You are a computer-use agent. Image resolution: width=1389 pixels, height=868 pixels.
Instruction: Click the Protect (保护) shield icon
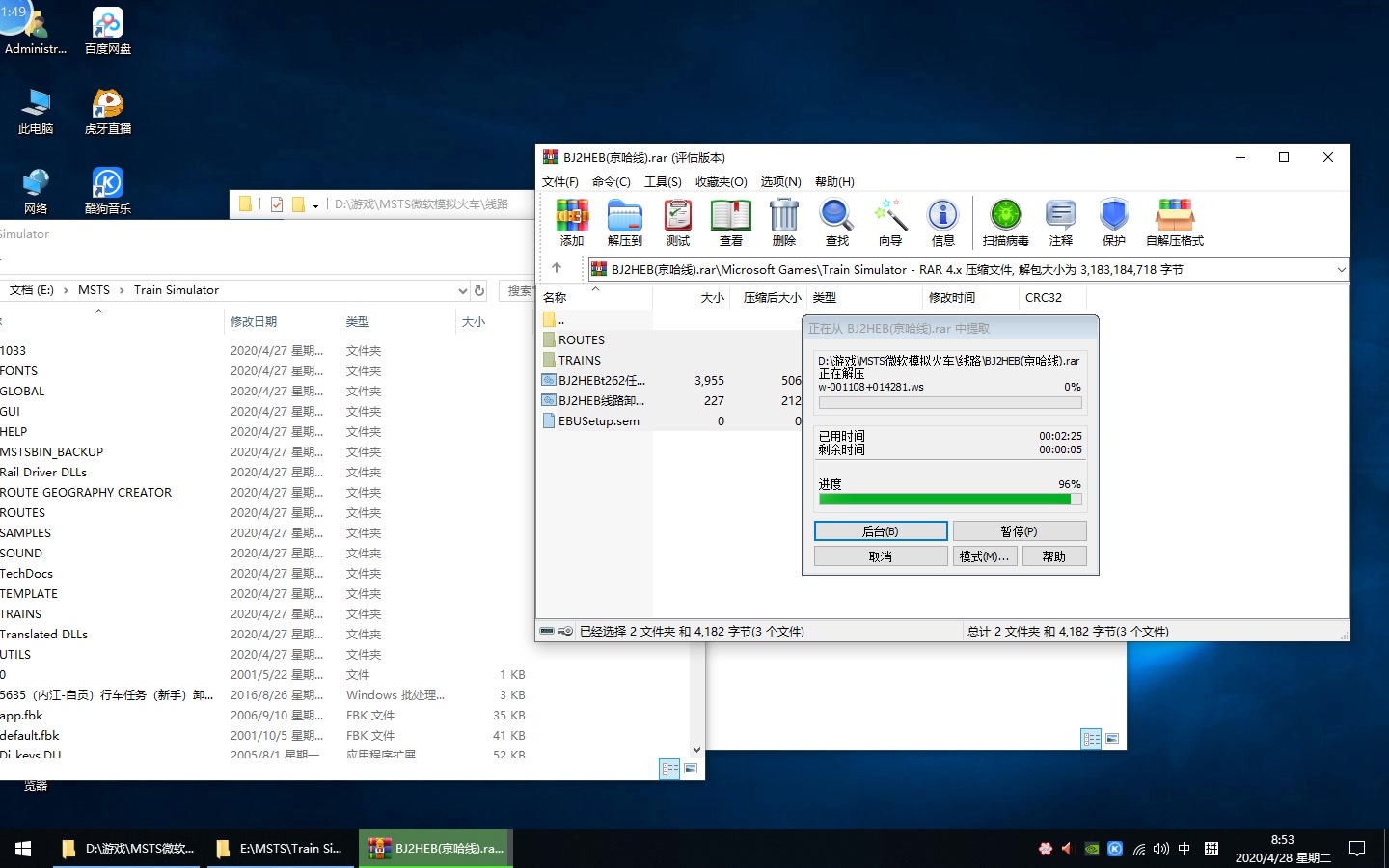click(1114, 223)
